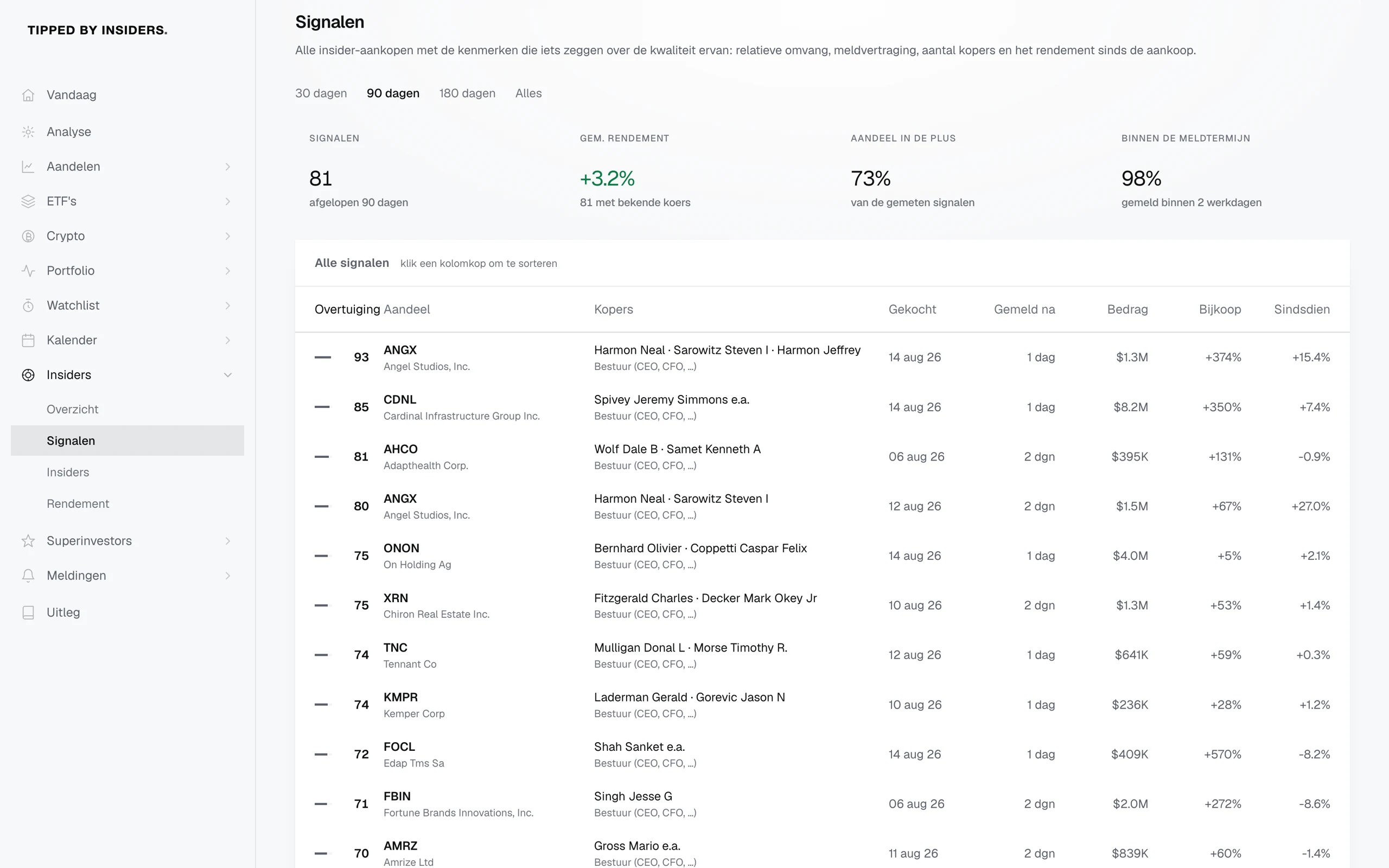Click the Watchlist stopwatch icon
This screenshot has height=868, width=1389.
28,305
